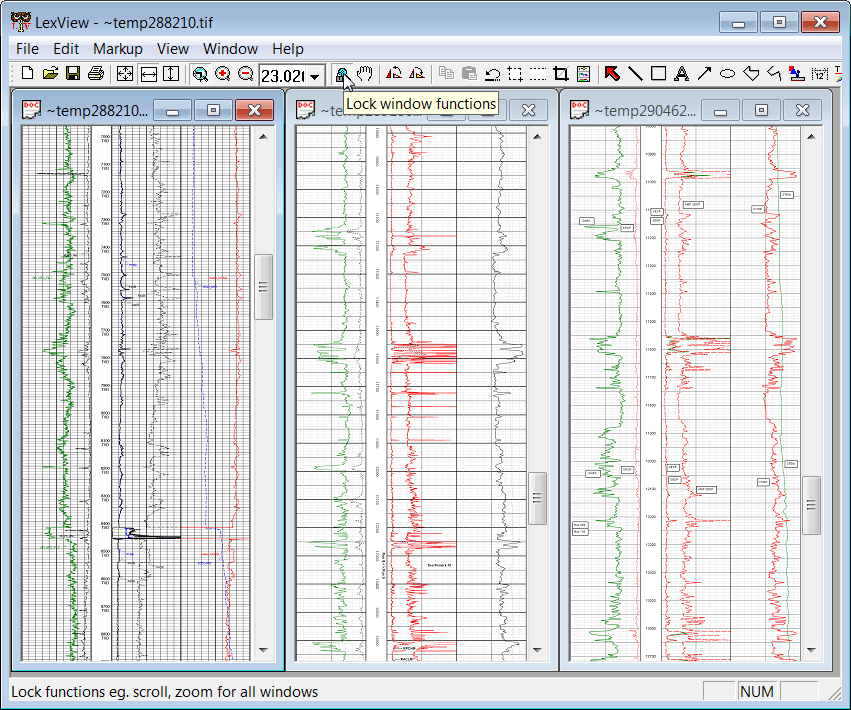Click the NUM status bar indicator
This screenshot has height=710, width=851.
click(x=757, y=692)
